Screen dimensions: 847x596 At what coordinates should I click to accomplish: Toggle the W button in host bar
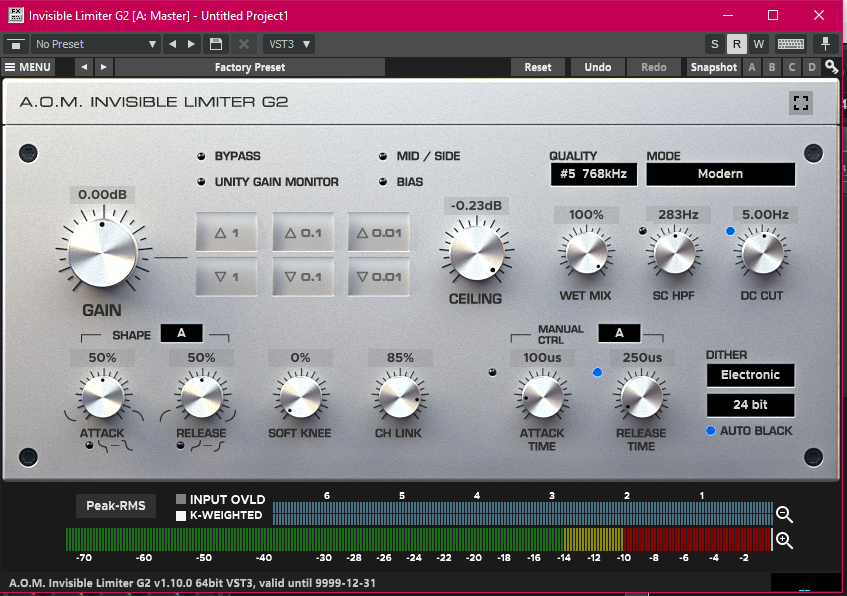coord(758,44)
